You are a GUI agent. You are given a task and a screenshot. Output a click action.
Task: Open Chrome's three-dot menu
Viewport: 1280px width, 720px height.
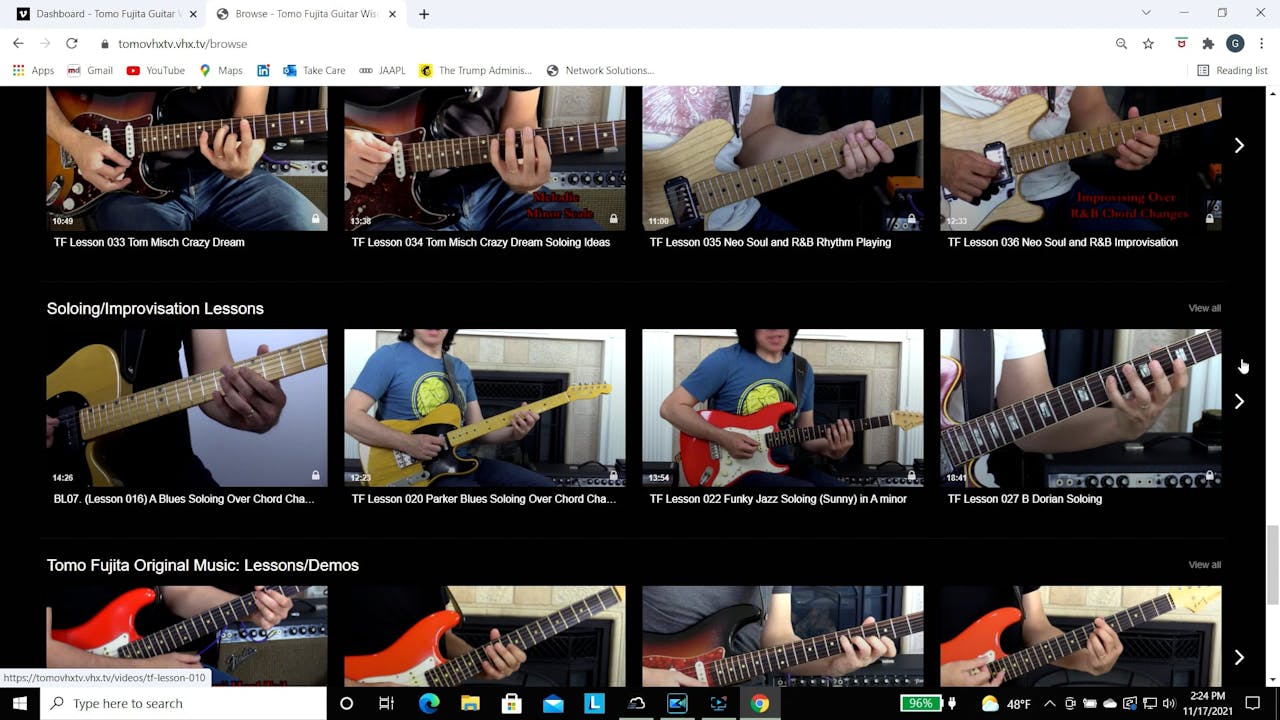point(1260,44)
